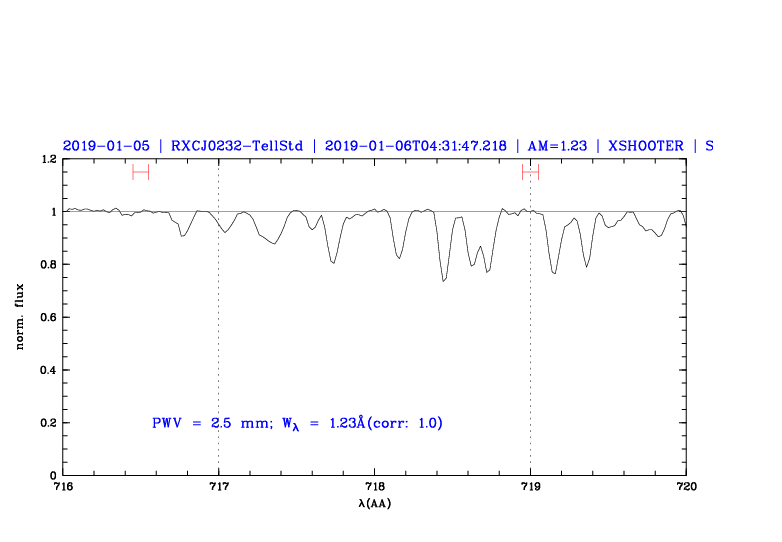This screenshot has height=542, width=782.
Task: Click the 1.2 tick label on y-axis
Action: click(46, 159)
